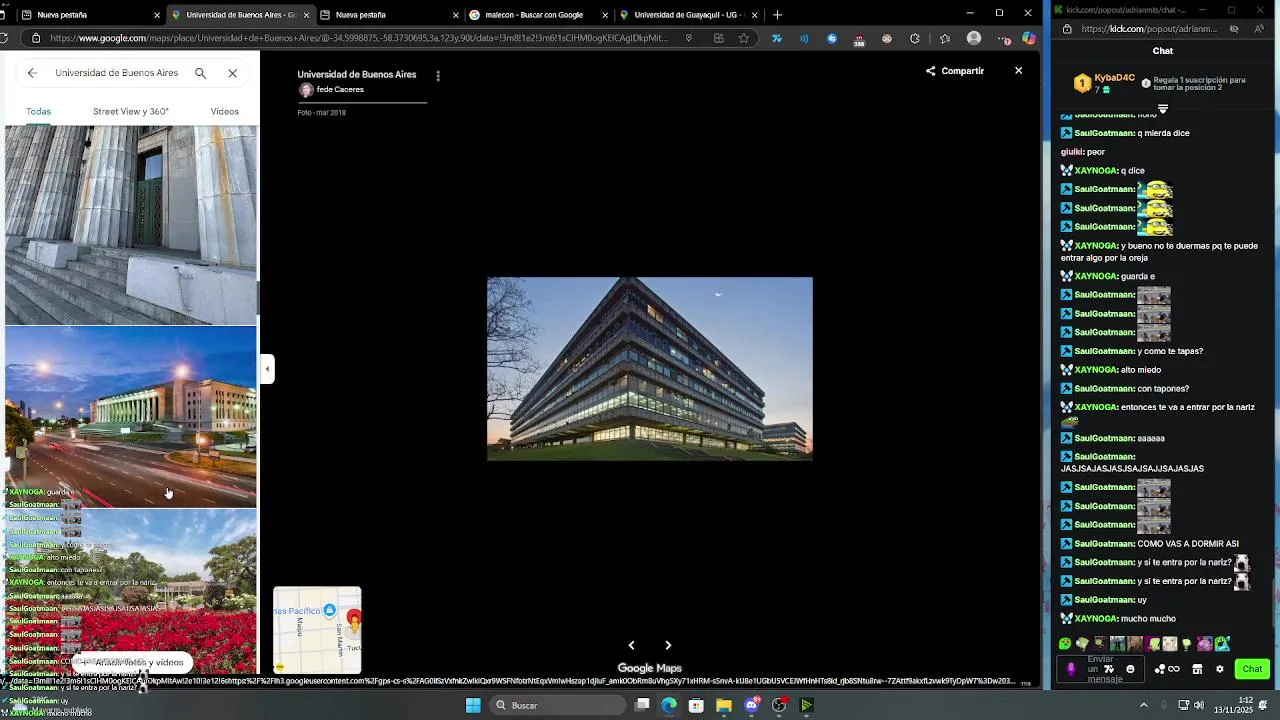Click the Chat send button in Kick
Screen dimensions: 1280x720
point(1252,669)
